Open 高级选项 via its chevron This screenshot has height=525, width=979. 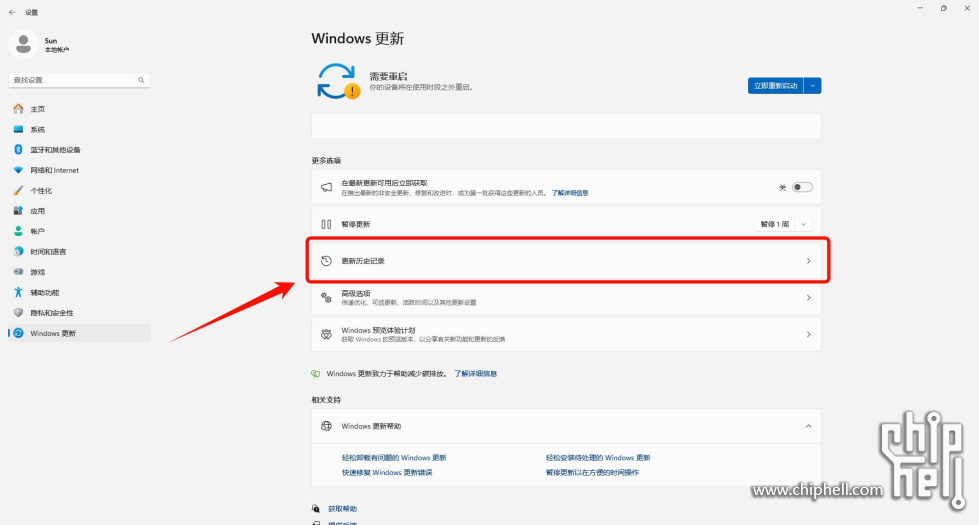(809, 298)
